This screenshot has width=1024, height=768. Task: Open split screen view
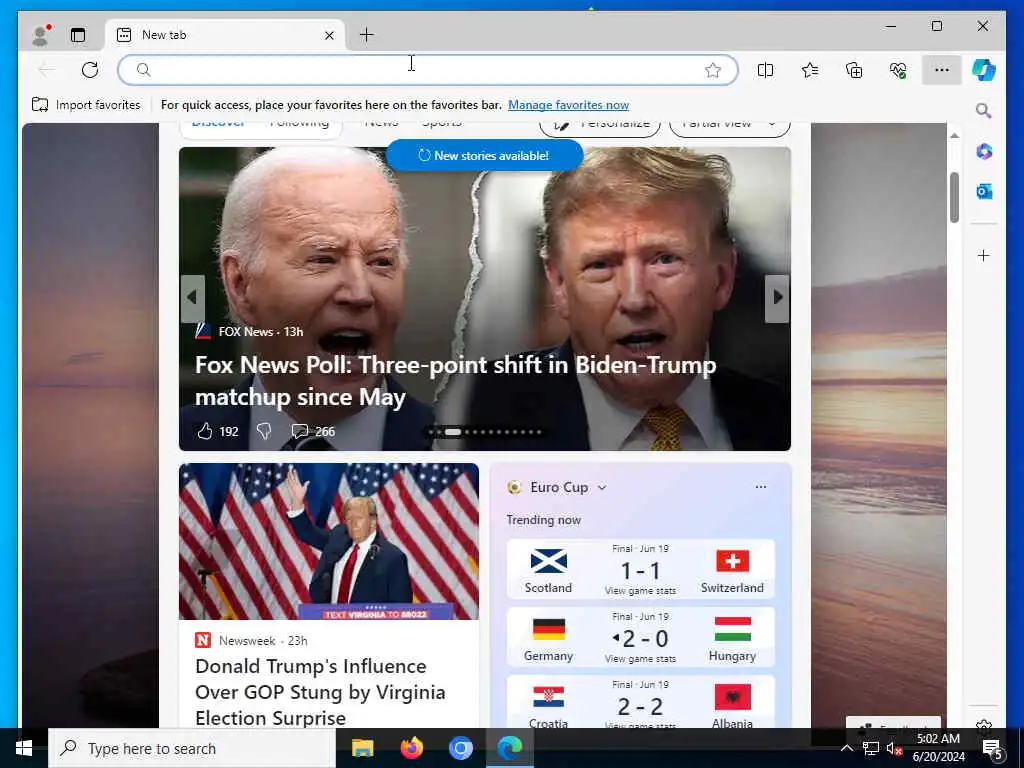click(x=765, y=70)
